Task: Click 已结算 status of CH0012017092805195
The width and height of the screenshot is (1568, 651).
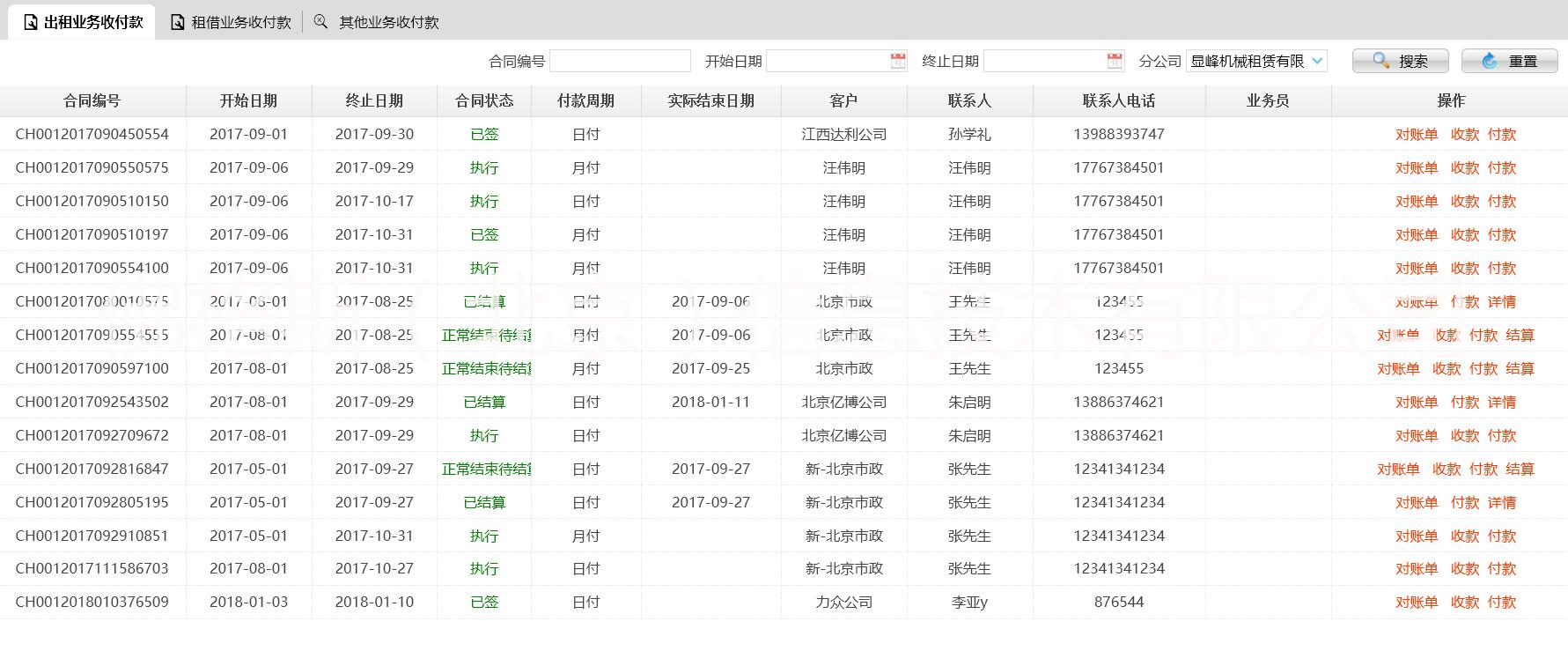Action: pyautogui.click(x=484, y=502)
